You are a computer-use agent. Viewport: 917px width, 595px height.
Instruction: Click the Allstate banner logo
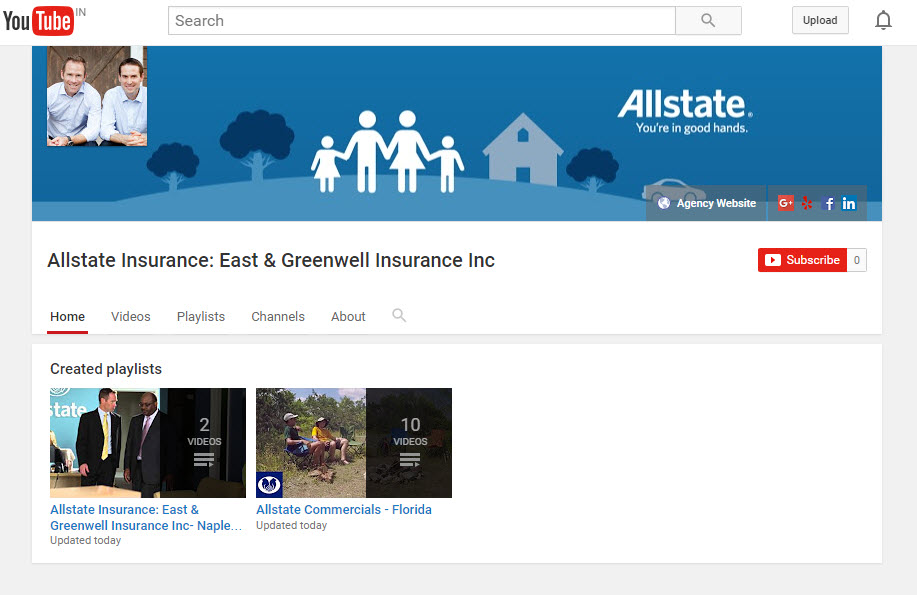coord(685,112)
